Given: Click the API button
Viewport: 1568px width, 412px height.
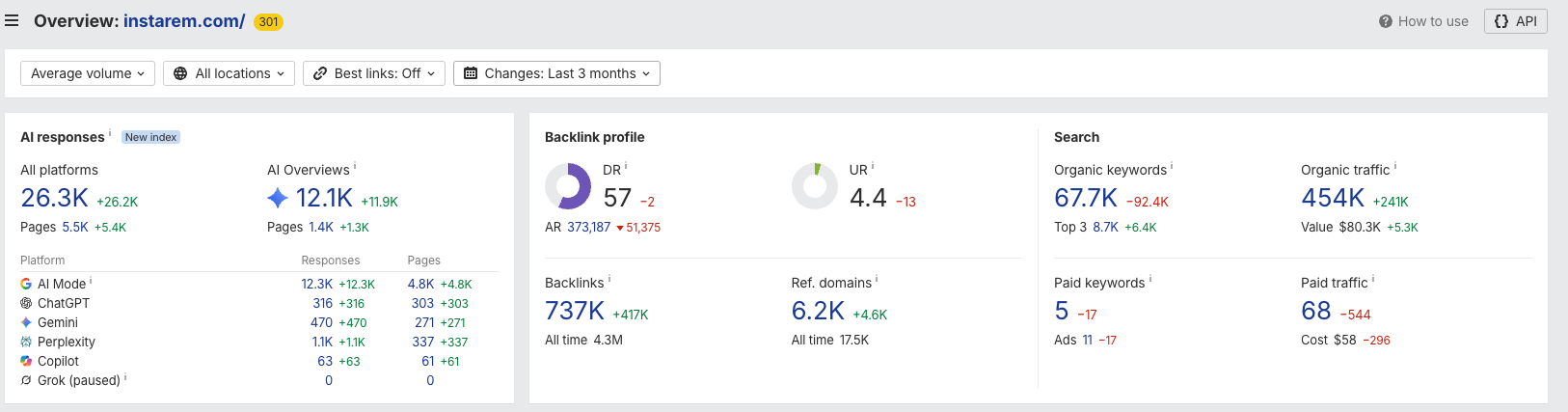Looking at the screenshot, I should tap(1516, 21).
